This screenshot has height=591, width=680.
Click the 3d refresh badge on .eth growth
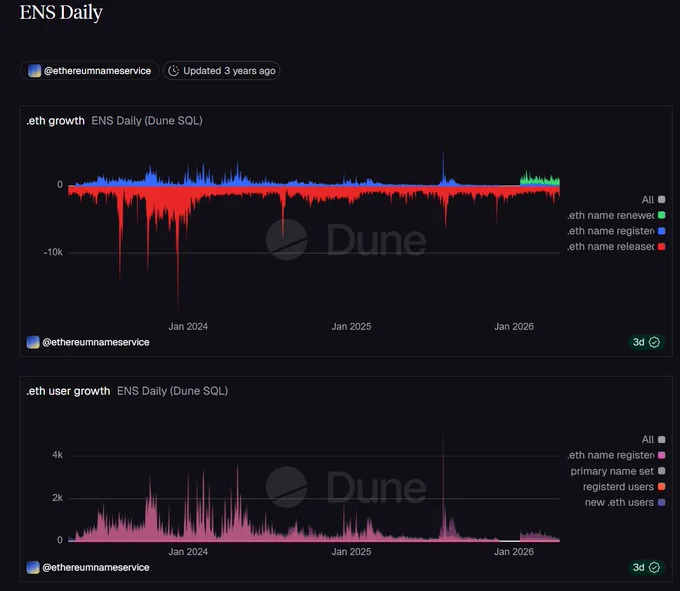coord(646,342)
